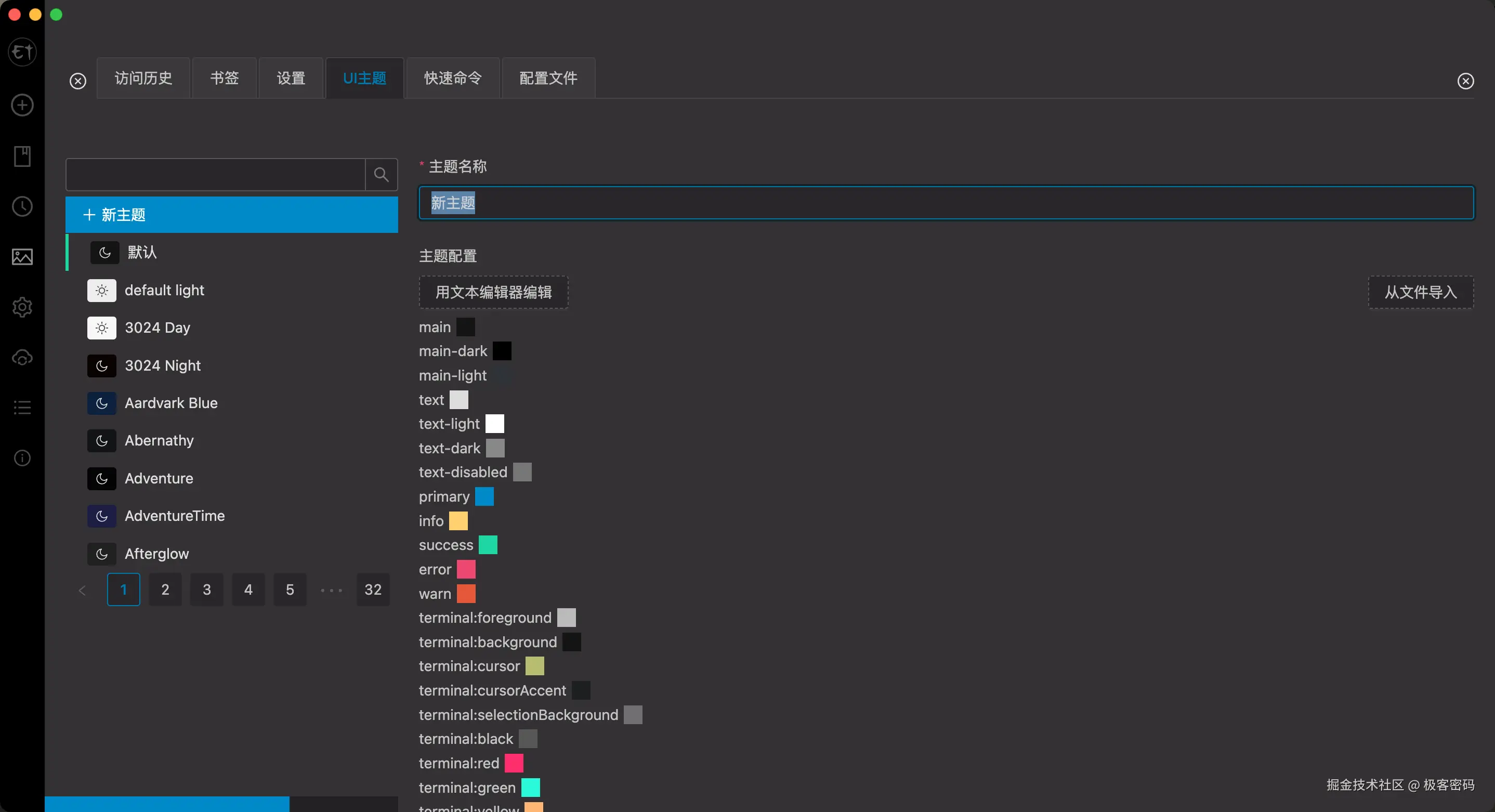Open access history via the clock icon

21,206
